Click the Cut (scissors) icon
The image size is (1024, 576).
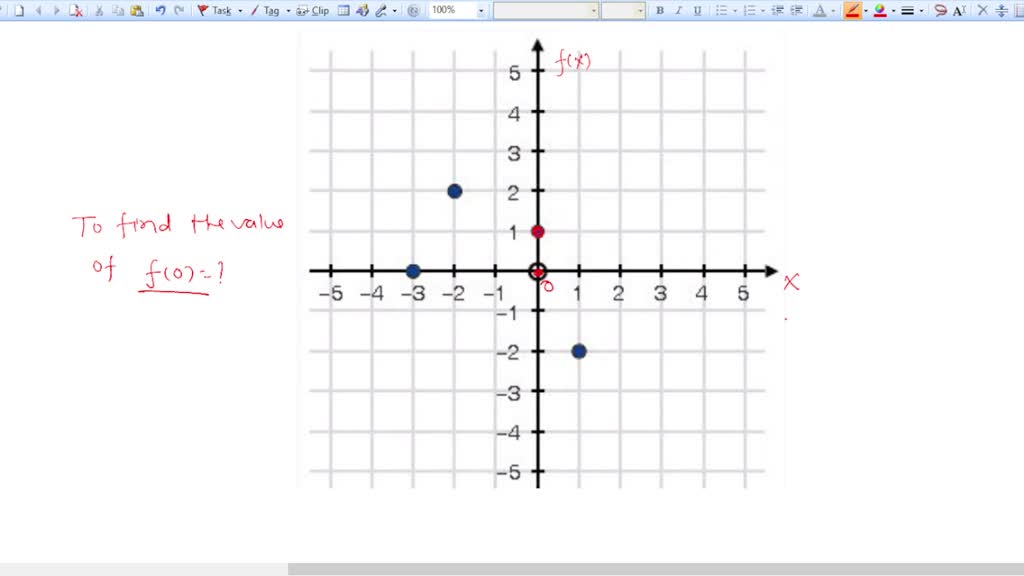point(99,11)
